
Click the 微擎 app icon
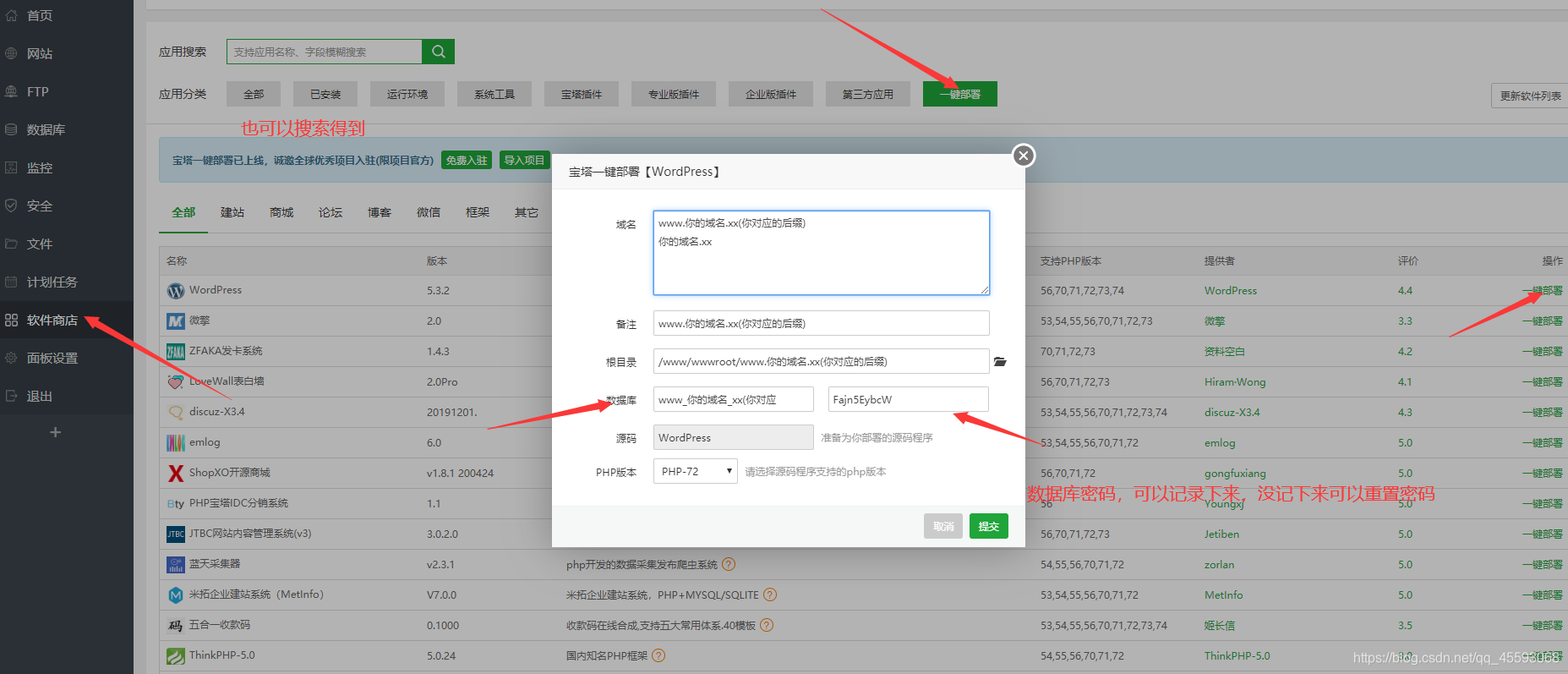click(x=176, y=321)
